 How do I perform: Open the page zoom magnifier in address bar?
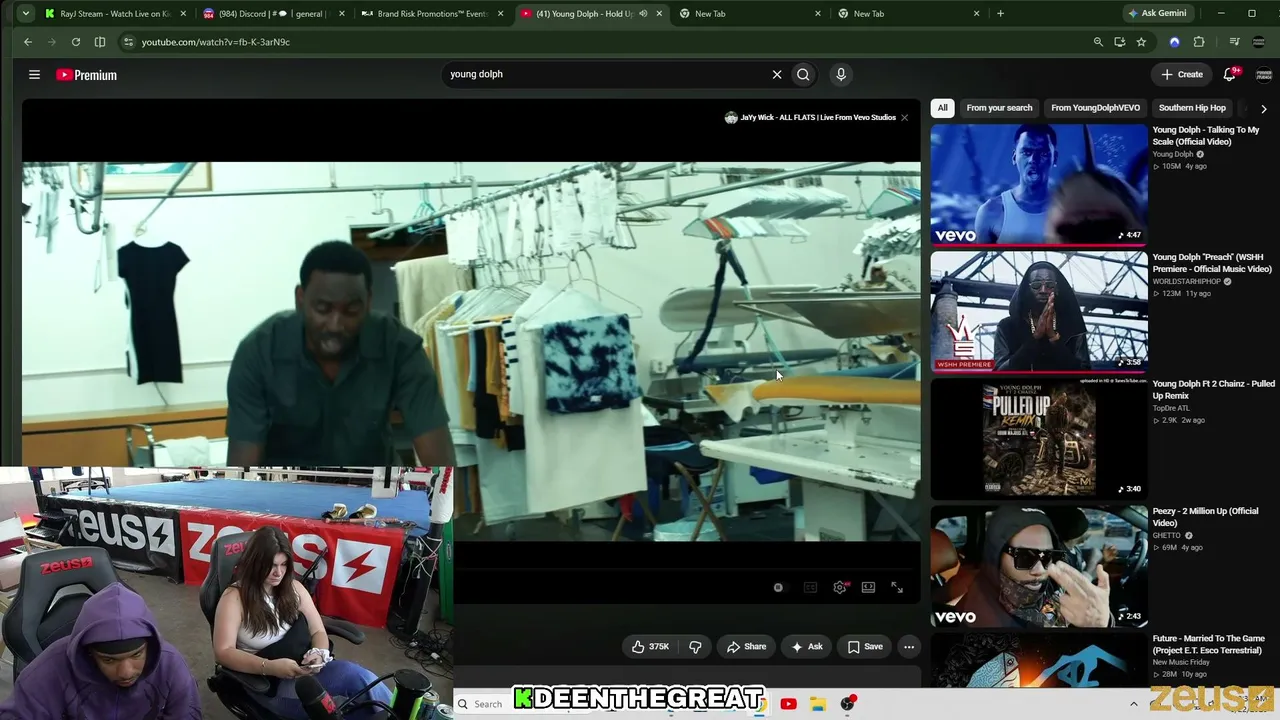(x=1098, y=42)
